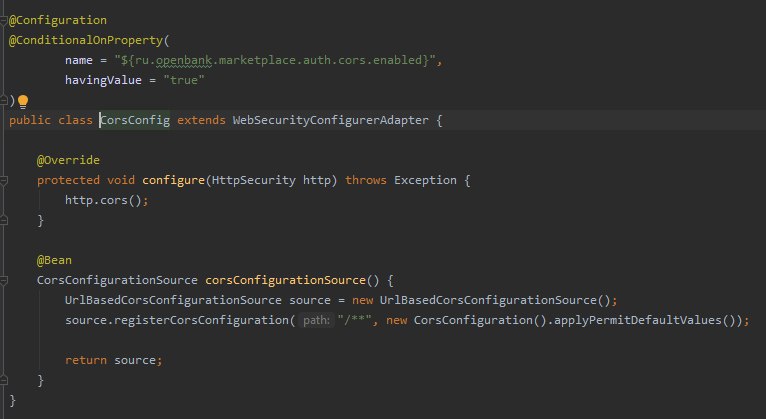The height and width of the screenshot is (419, 766).
Task: Collapse the @Configuration annotation fold marker
Action: pos(3,21)
